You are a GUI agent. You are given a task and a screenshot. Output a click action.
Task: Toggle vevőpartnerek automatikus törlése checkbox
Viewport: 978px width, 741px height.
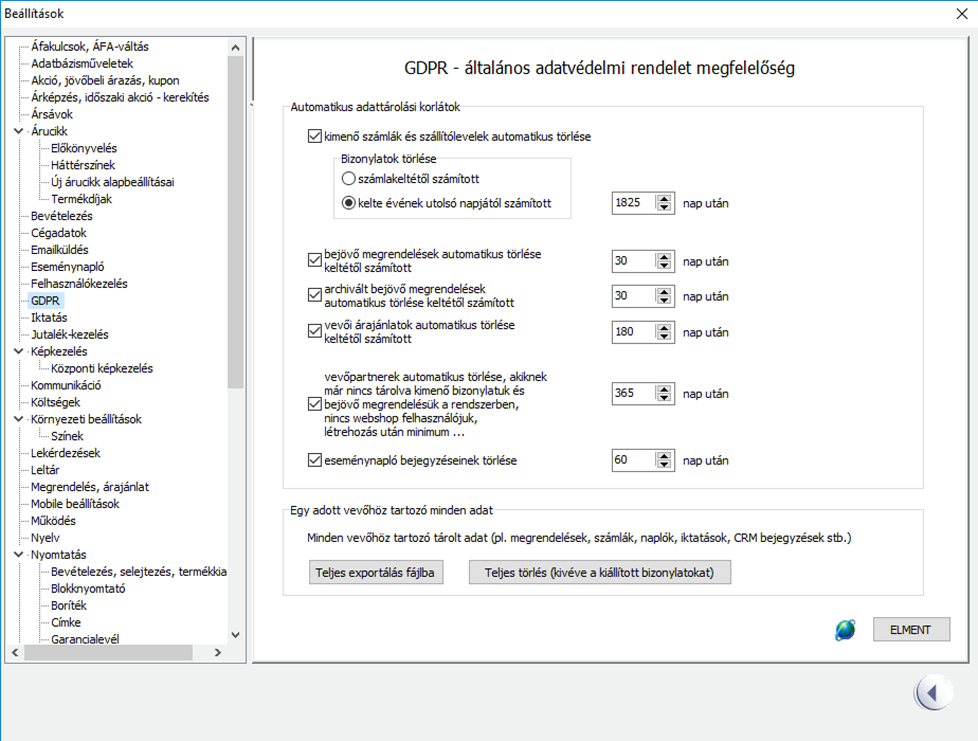(315, 404)
